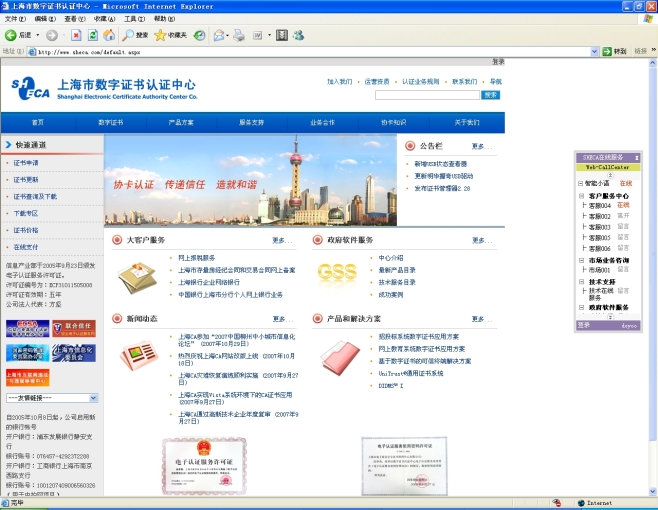Open the 工具 menu
Screen dimensions: 658x510
[134, 19]
